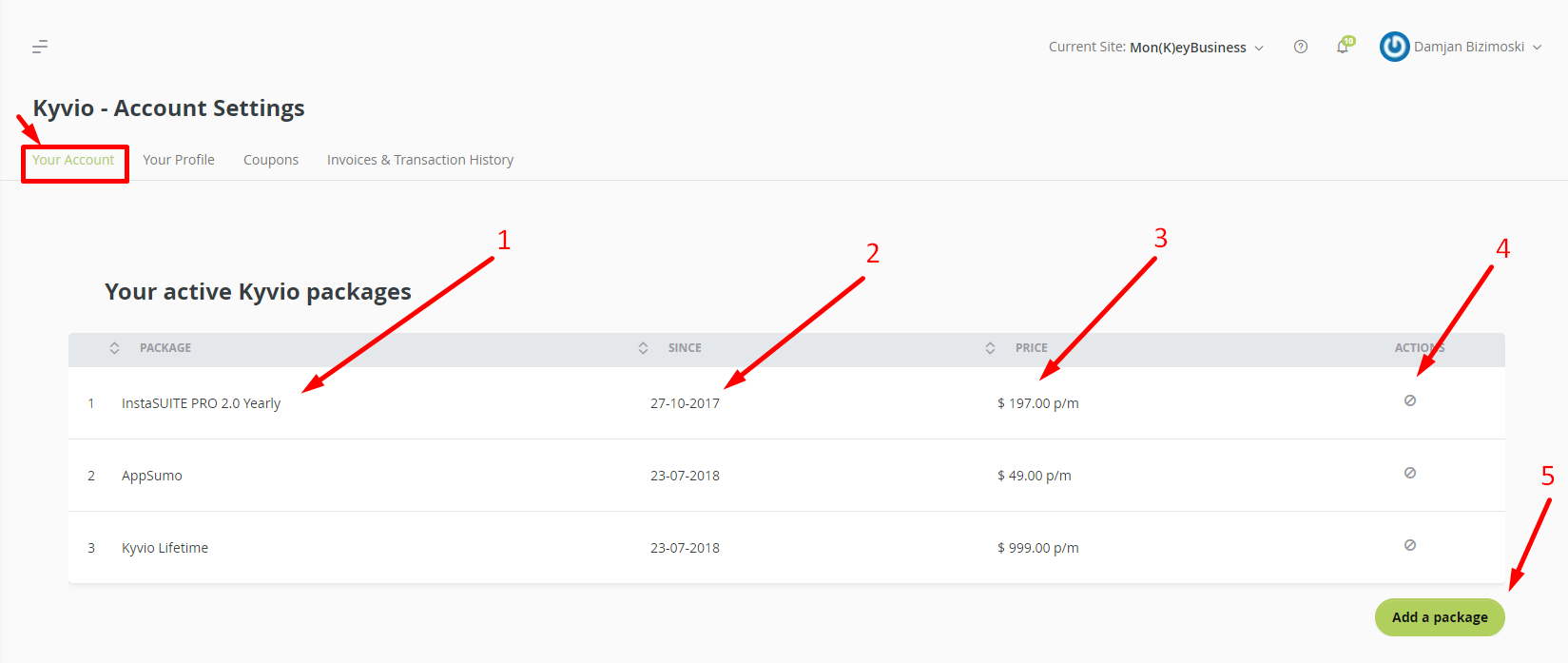The image size is (1568, 663).
Task: Click the Kyvio Lifetime row date 23-07-2018
Action: tap(685, 548)
